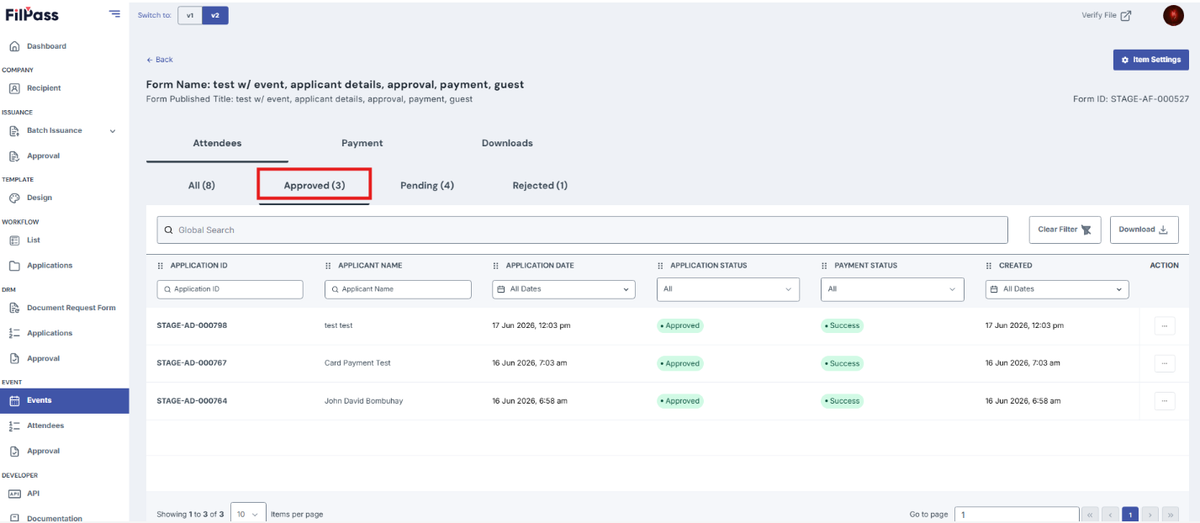Click the drag handle on Applicant Name column
Image resolution: width=1200 pixels, height=523 pixels.
point(328,266)
